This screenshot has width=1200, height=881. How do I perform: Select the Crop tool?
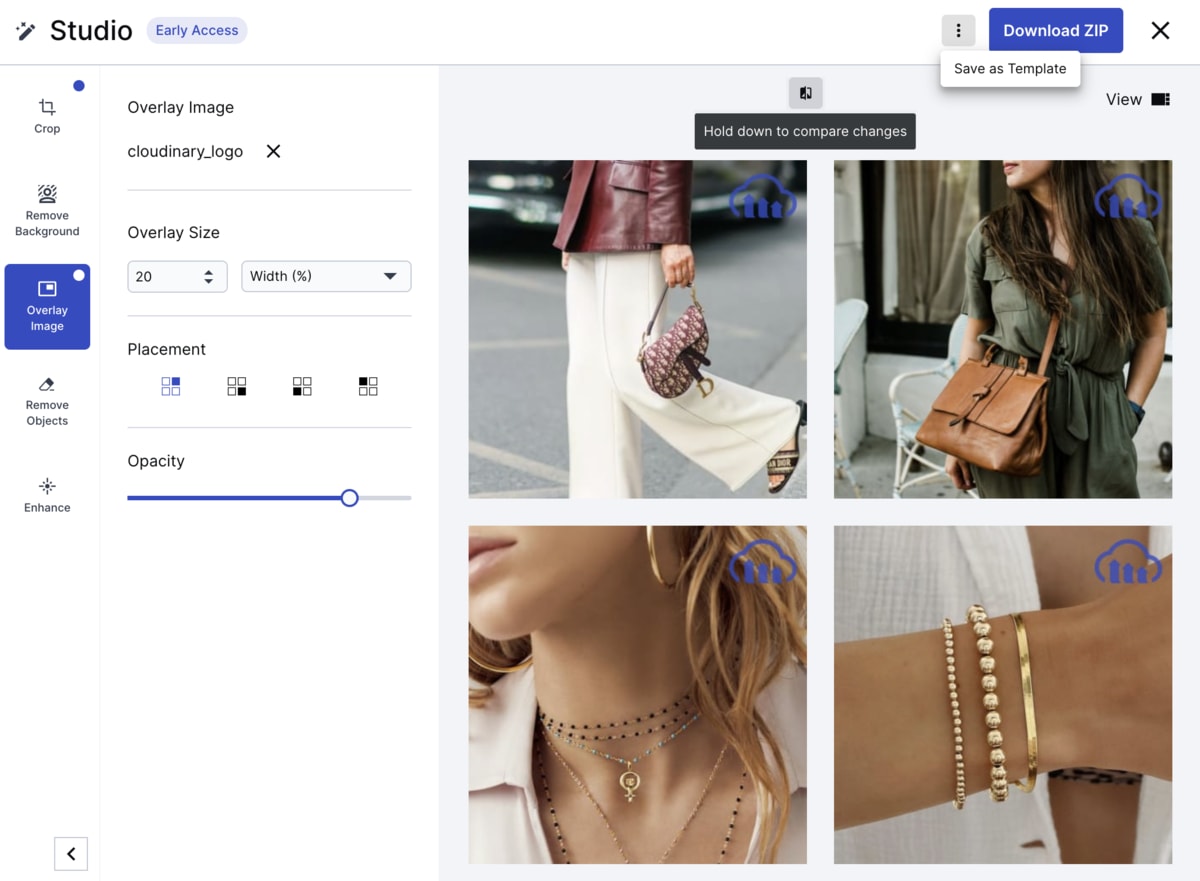47,116
